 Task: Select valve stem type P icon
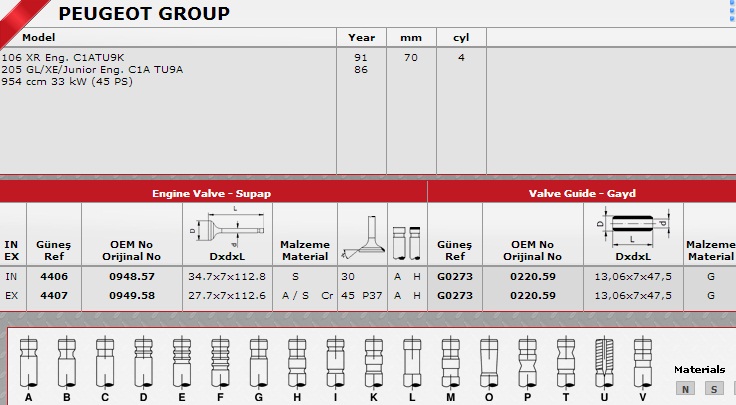coord(528,362)
